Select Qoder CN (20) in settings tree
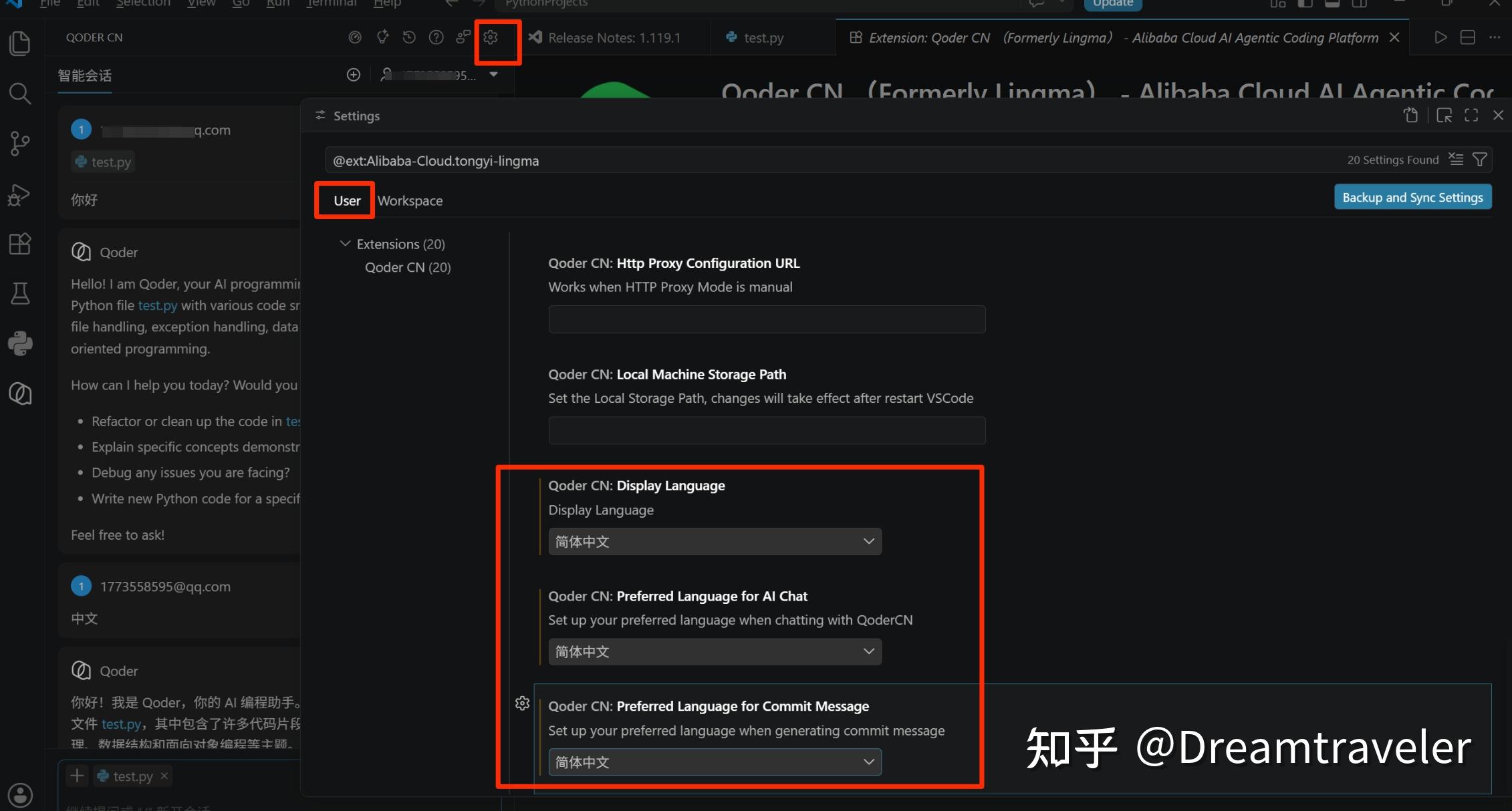The width and height of the screenshot is (1512, 811). (408, 267)
